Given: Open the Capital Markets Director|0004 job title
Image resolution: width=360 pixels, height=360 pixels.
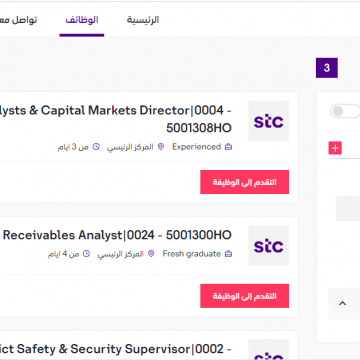Looking at the screenshot, I should pyautogui.click(x=116, y=119).
